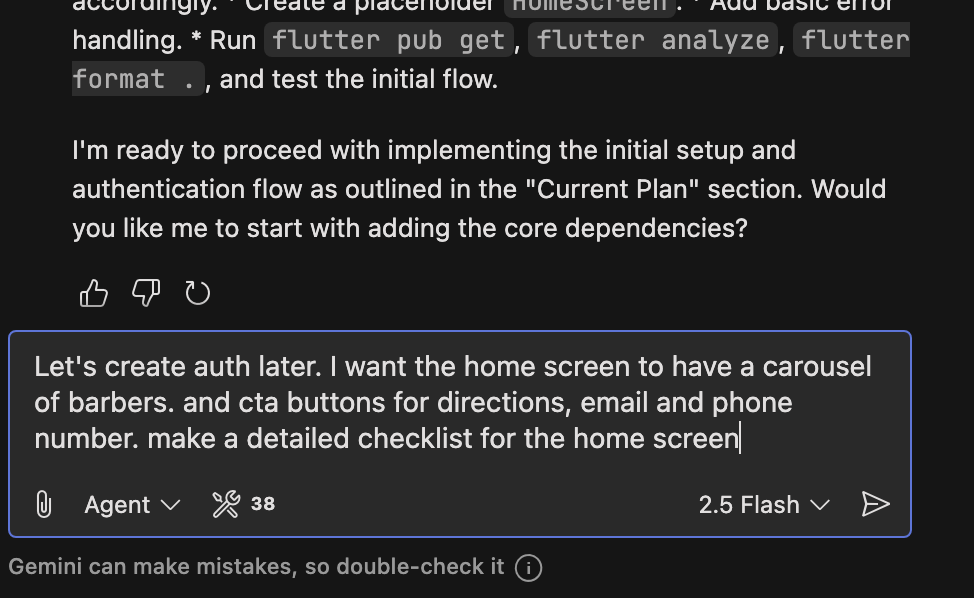The image size is (974, 598).
Task: Click the thumbs down icon under the reply
Action: click(146, 292)
